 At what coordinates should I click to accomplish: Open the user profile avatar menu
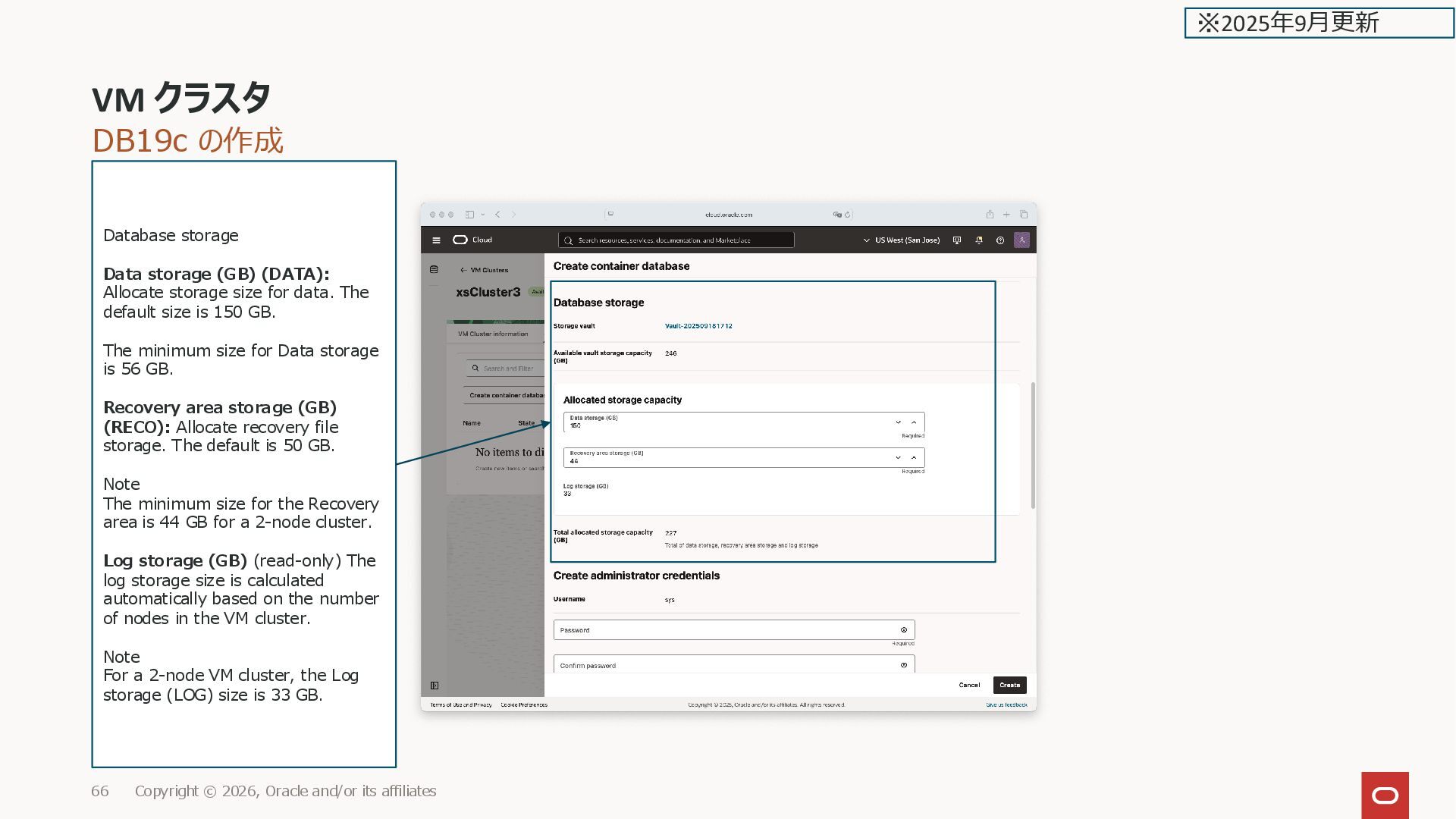tap(1021, 240)
